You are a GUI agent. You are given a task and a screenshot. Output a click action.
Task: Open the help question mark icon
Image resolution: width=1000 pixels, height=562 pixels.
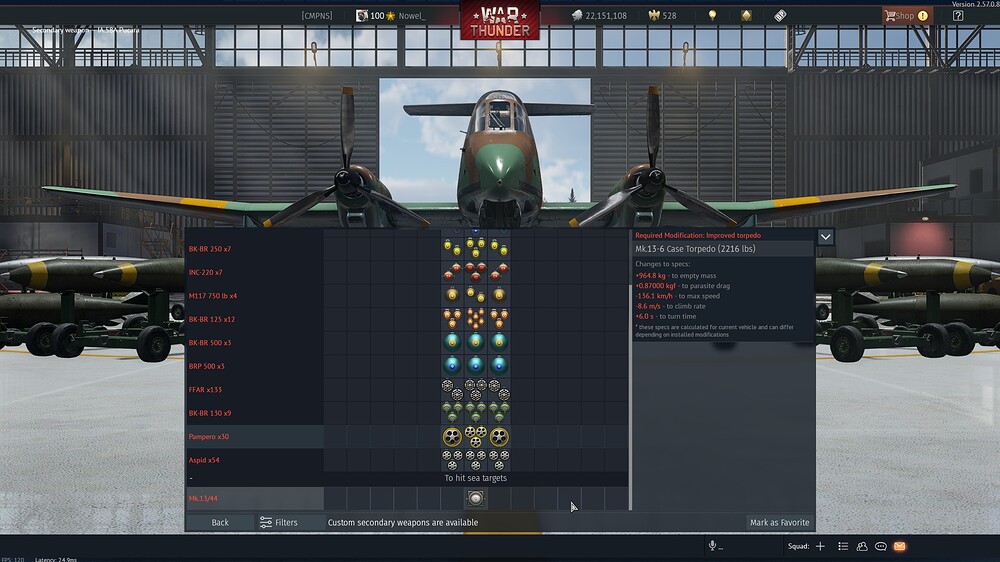click(958, 15)
